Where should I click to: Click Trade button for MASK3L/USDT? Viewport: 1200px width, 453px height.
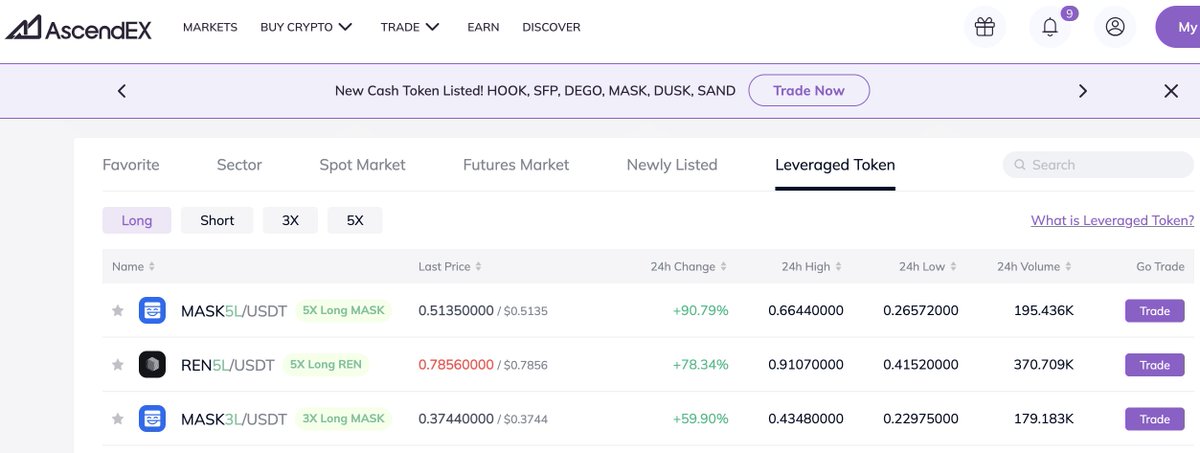coord(1155,419)
